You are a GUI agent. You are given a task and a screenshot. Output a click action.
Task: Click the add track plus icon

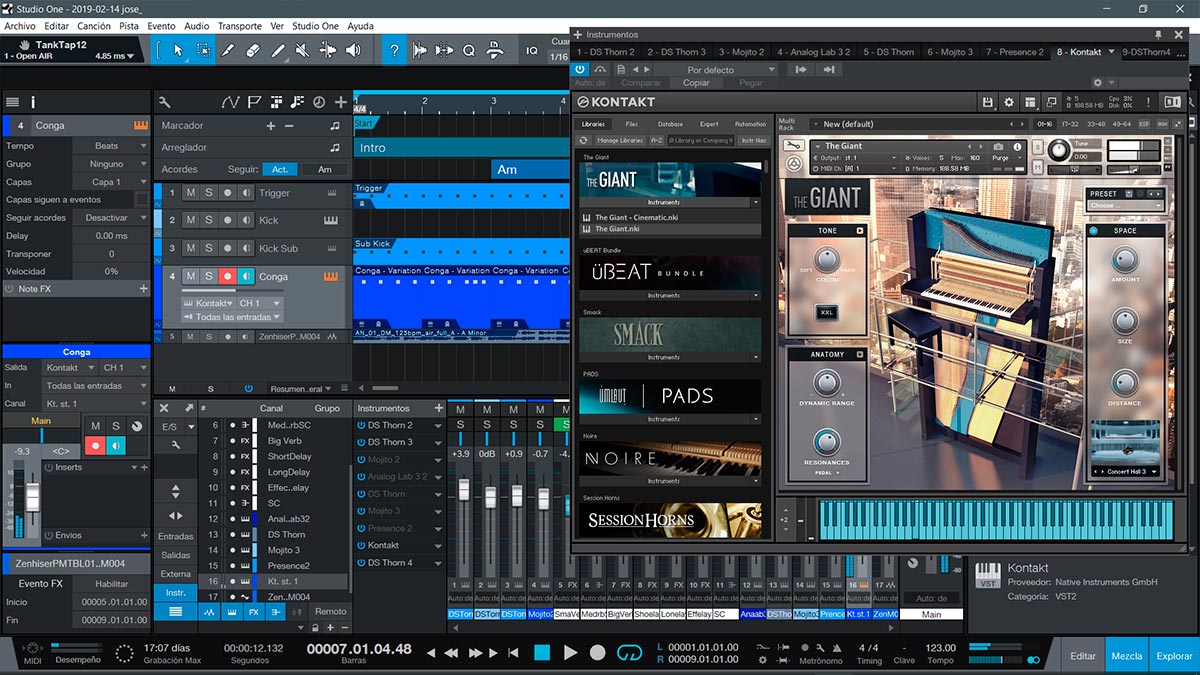(x=341, y=101)
